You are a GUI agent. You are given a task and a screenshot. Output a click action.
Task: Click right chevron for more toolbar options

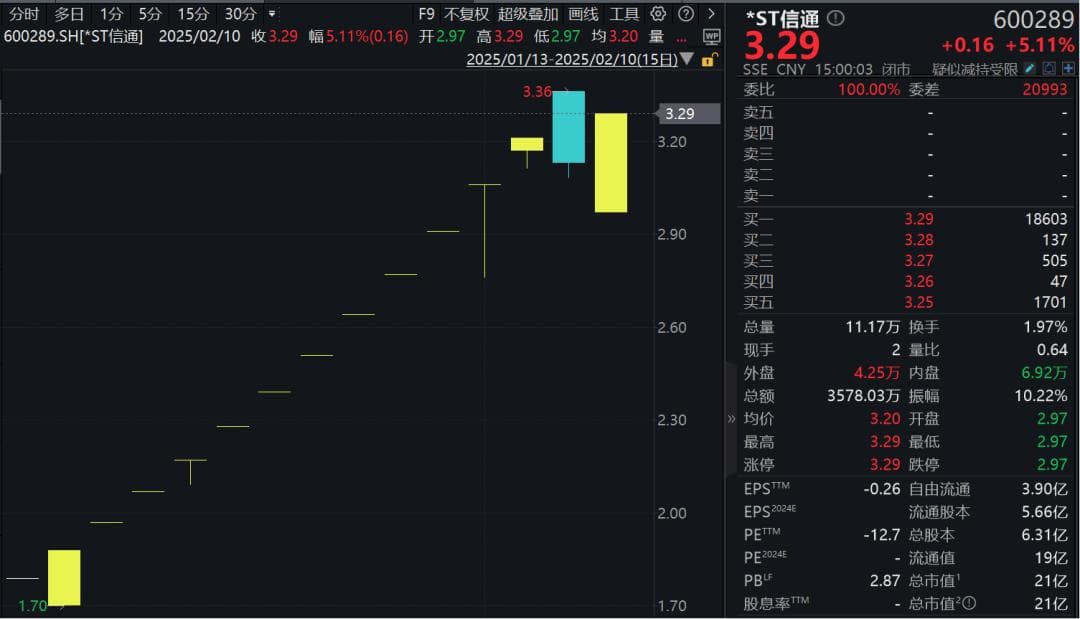[x=711, y=14]
